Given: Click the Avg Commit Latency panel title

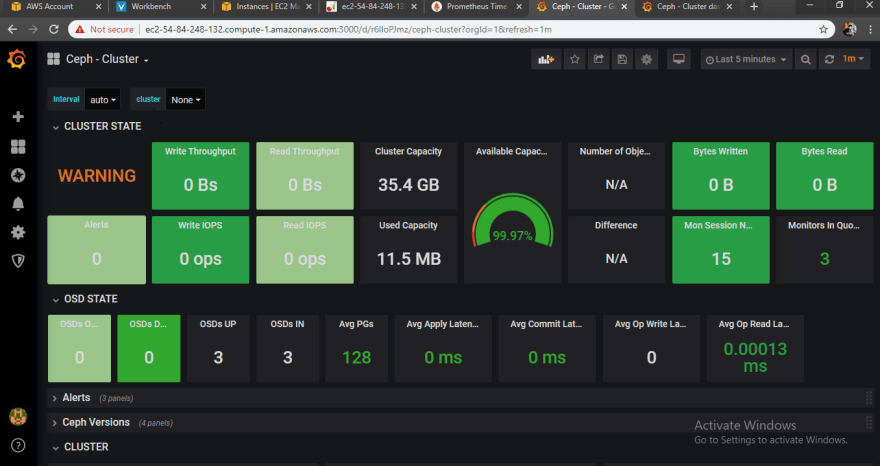Looking at the screenshot, I should click(546, 324).
